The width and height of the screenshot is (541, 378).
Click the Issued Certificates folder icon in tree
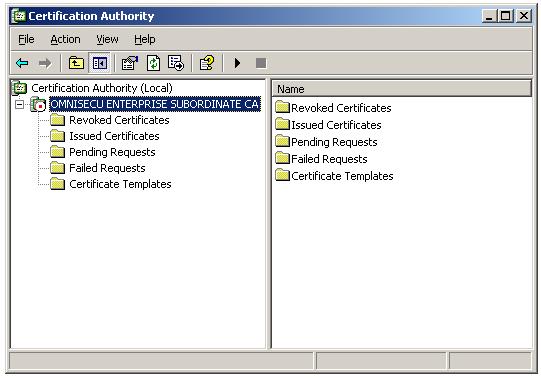pos(57,136)
